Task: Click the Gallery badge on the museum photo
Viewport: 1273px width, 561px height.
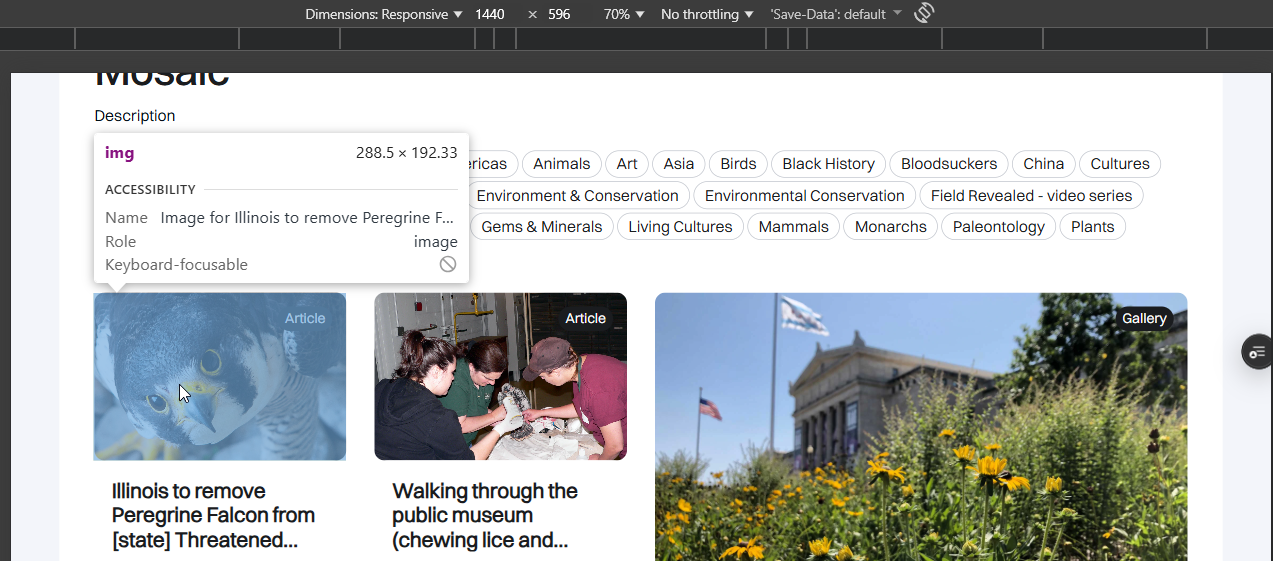Action: (x=1144, y=318)
